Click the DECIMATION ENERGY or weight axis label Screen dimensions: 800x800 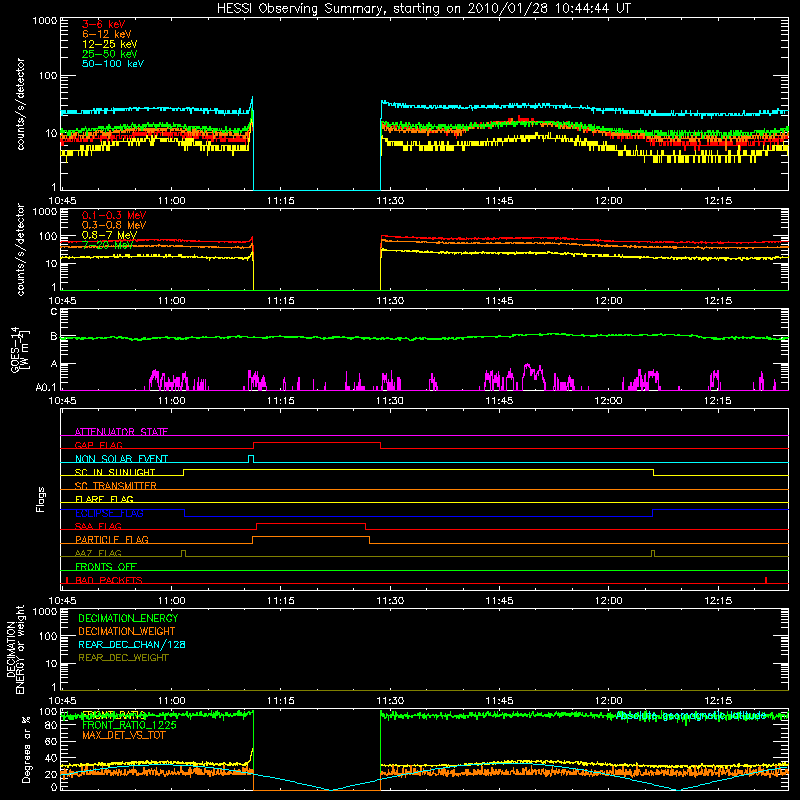click(x=15, y=649)
